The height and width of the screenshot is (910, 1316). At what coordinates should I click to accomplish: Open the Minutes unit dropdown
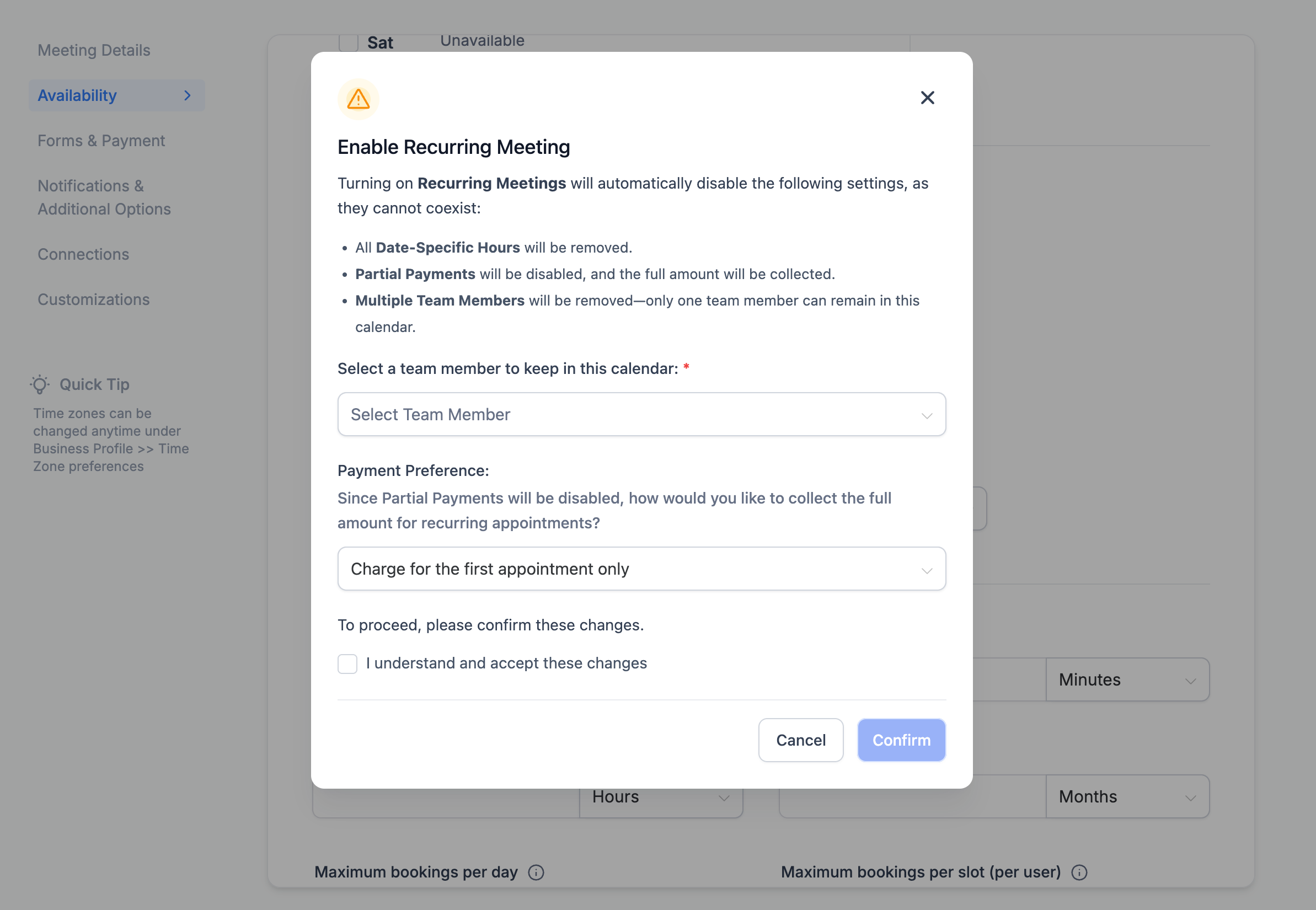click(x=1127, y=680)
